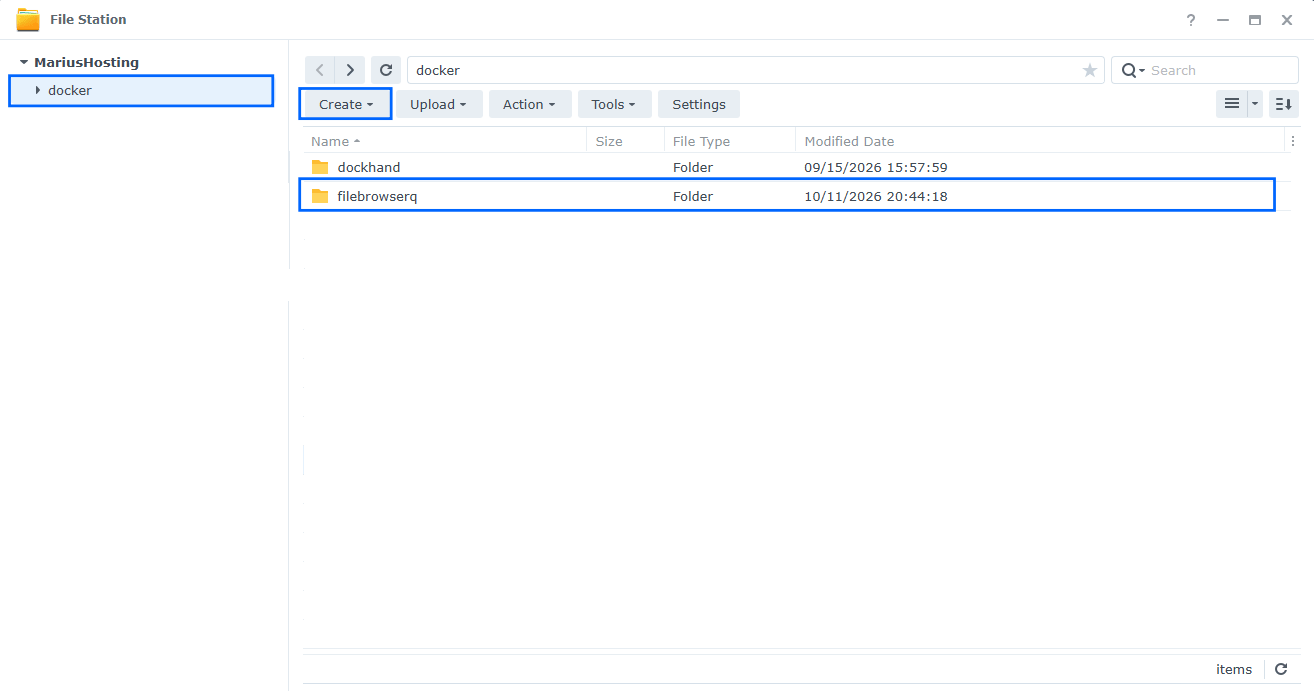This screenshot has width=1314, height=691.
Task: Open the Tools dropdown menu
Action: coord(614,104)
